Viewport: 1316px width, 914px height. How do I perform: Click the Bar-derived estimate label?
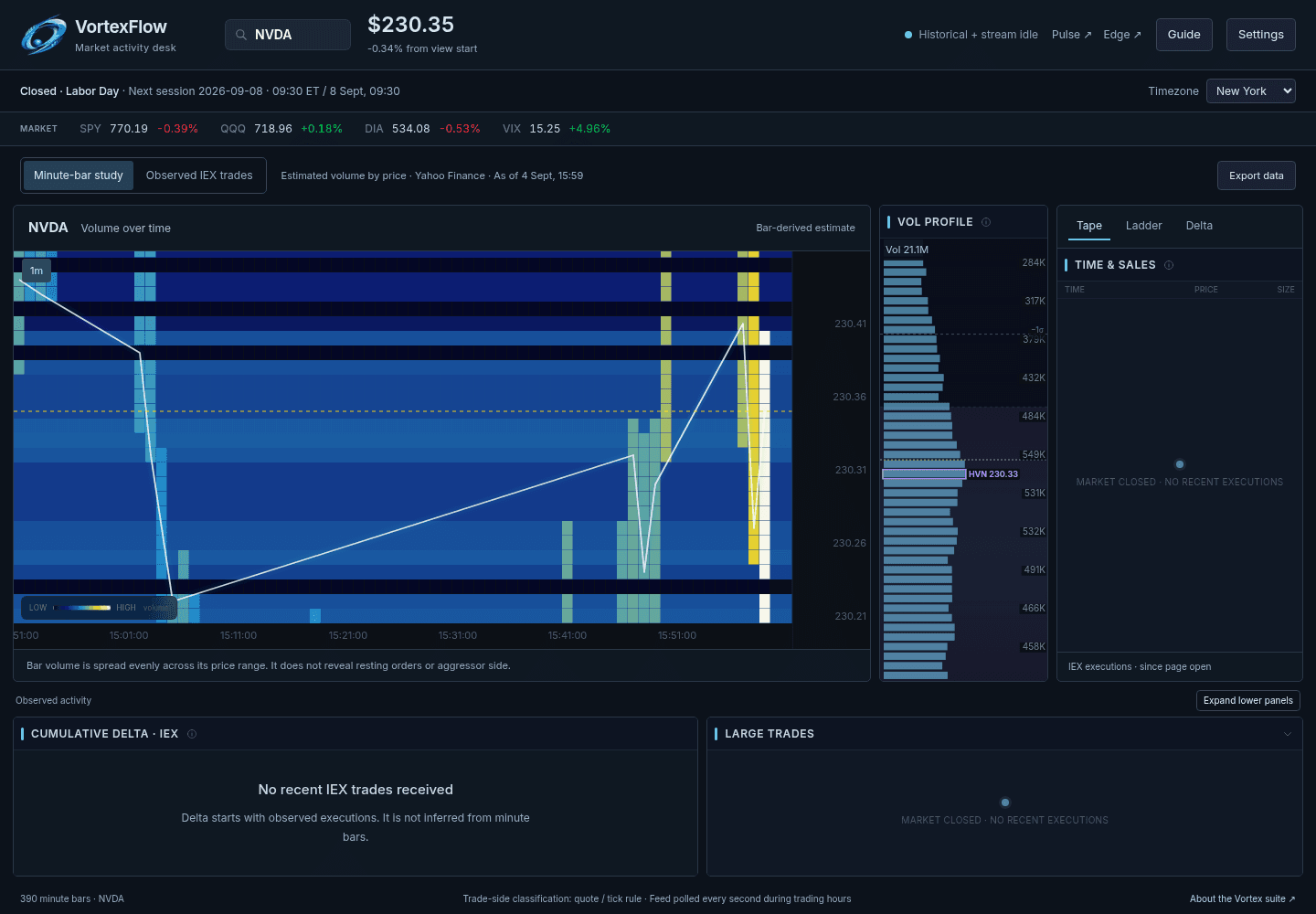(806, 228)
